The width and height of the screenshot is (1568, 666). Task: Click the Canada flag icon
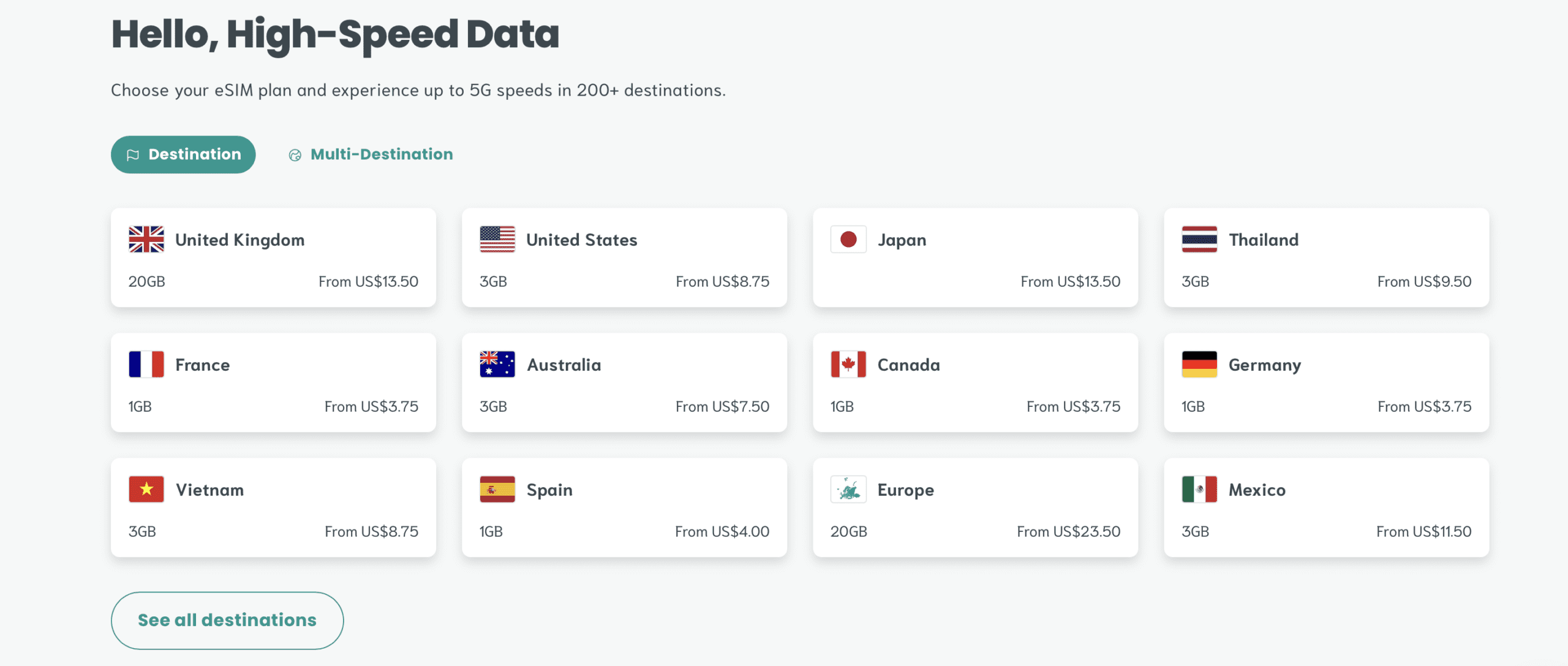click(x=848, y=365)
